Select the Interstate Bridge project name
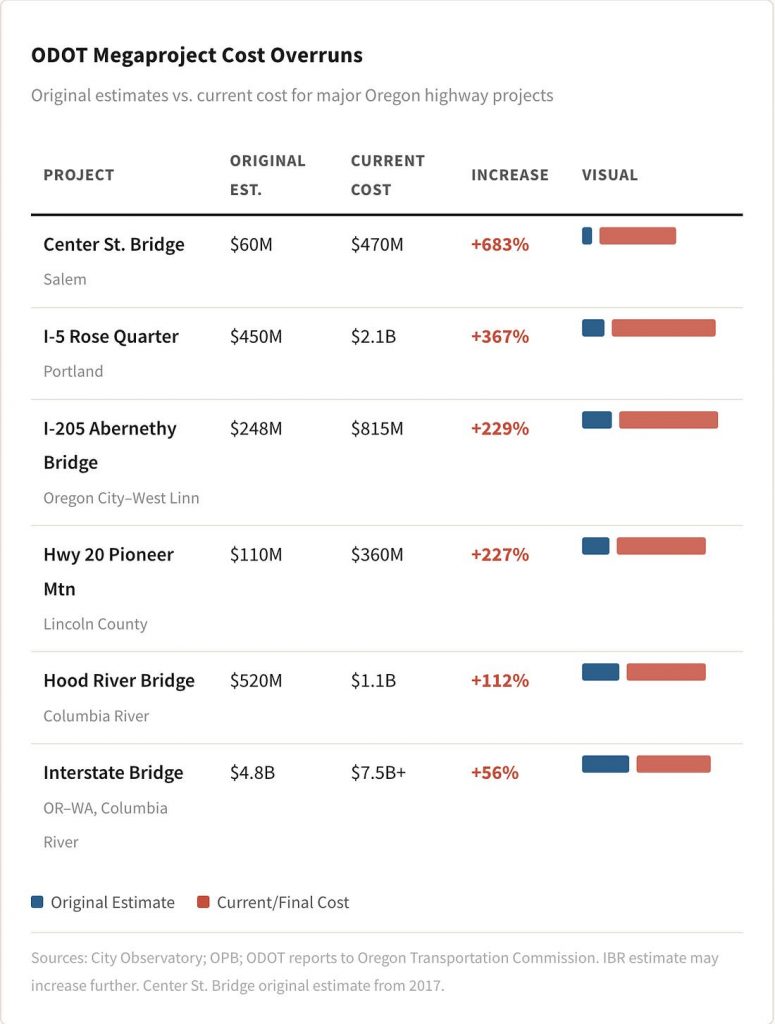Image resolution: width=775 pixels, height=1024 pixels. 113,773
